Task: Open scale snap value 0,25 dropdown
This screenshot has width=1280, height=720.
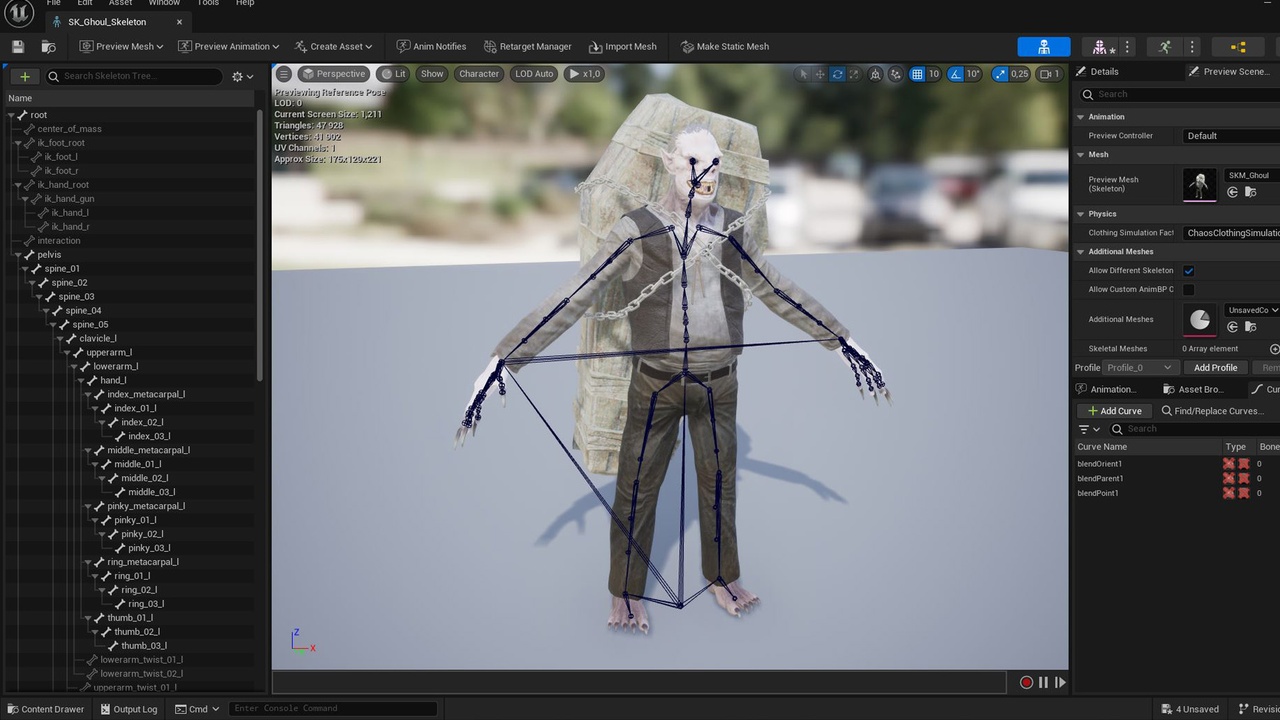Action: coord(1020,74)
